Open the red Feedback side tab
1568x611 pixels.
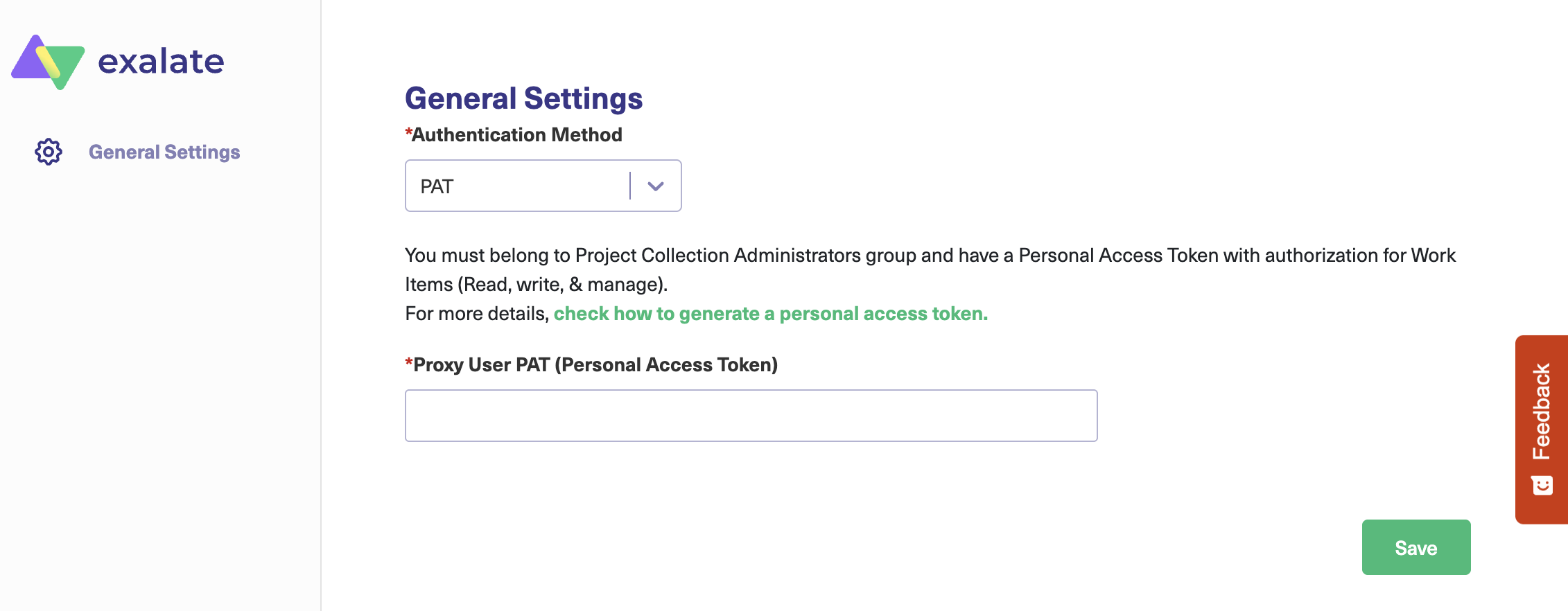tap(1541, 412)
